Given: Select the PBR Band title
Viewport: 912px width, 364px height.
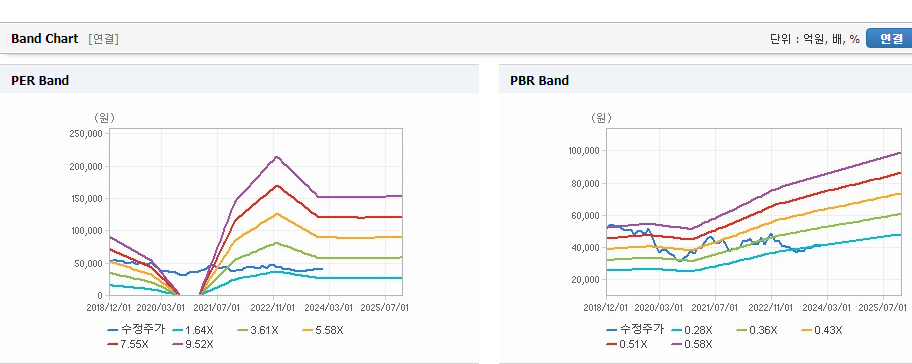Looking at the screenshot, I should coord(539,80).
